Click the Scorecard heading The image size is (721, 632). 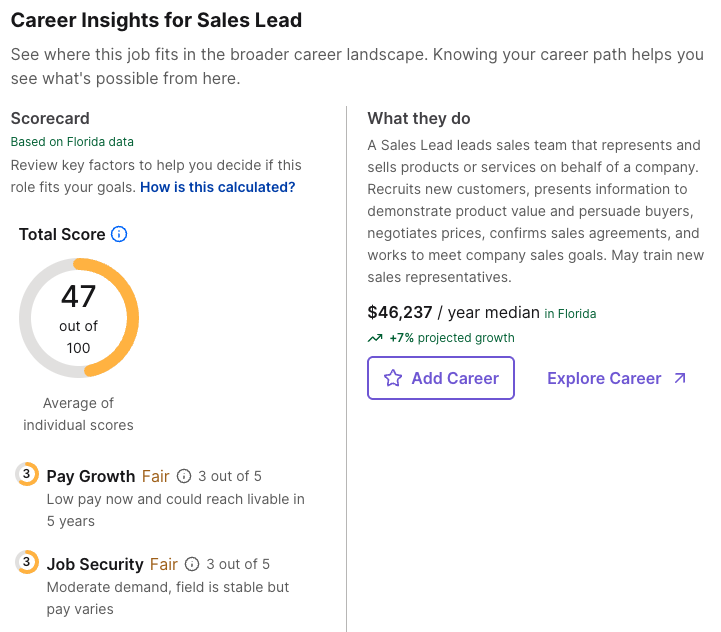point(50,118)
